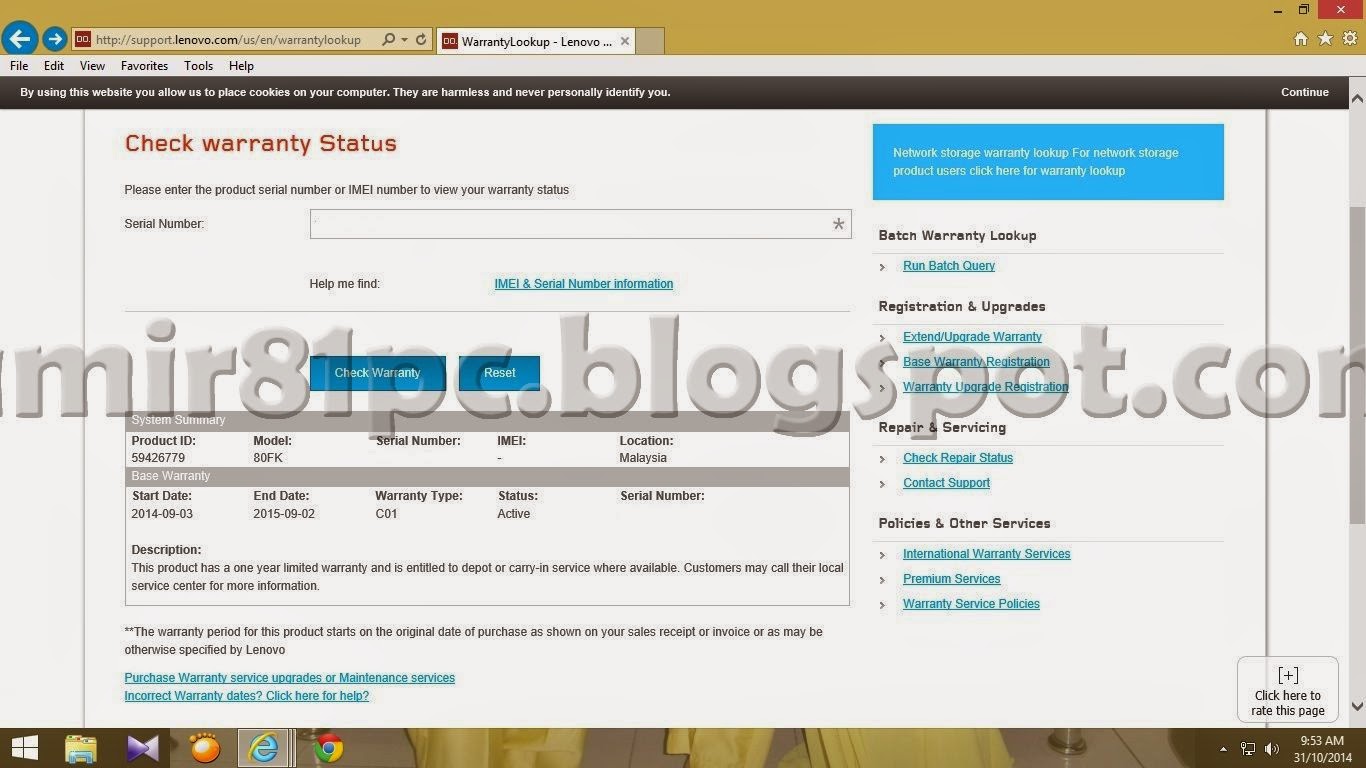The image size is (1366, 768).
Task: Open Premium Services link
Action: pyautogui.click(x=951, y=579)
